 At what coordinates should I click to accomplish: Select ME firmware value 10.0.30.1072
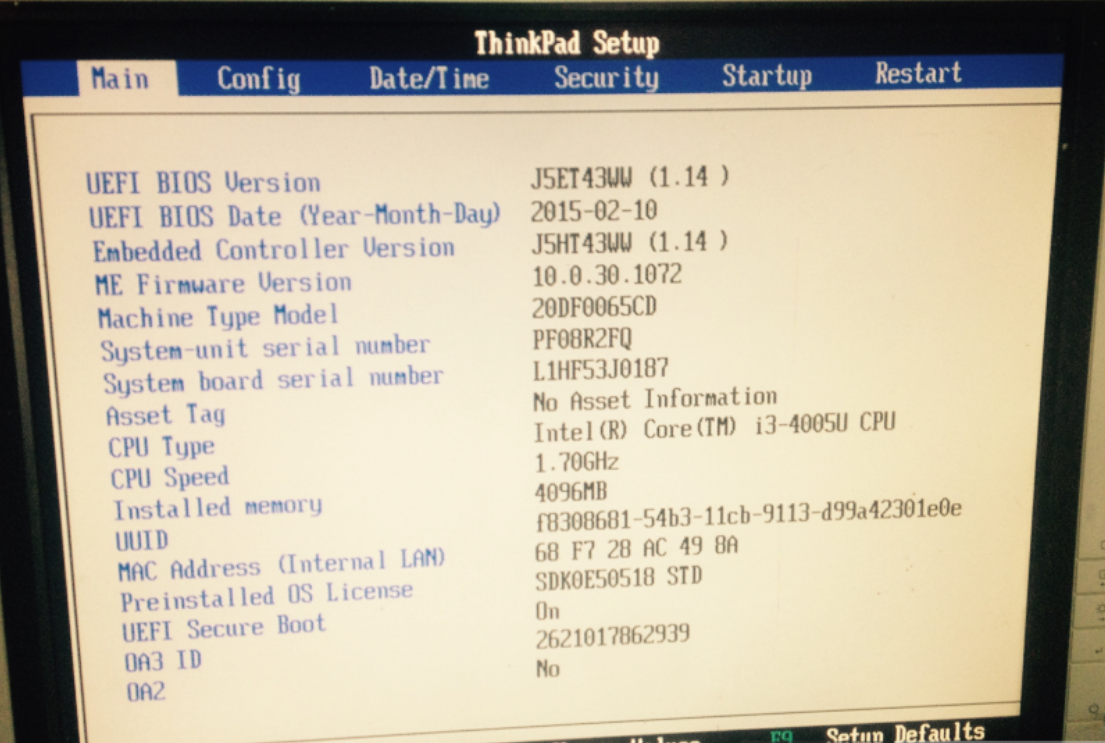point(607,274)
